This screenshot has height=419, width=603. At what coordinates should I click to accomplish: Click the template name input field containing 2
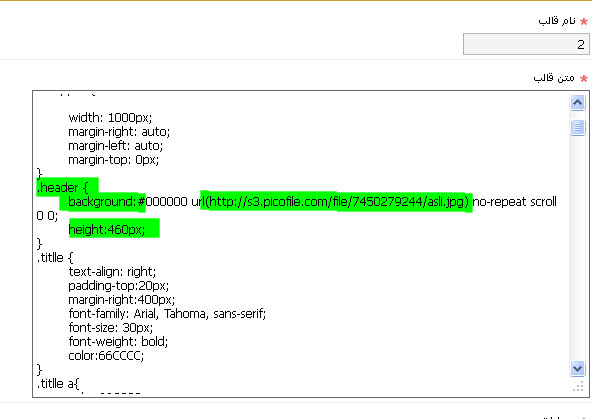tap(526, 44)
